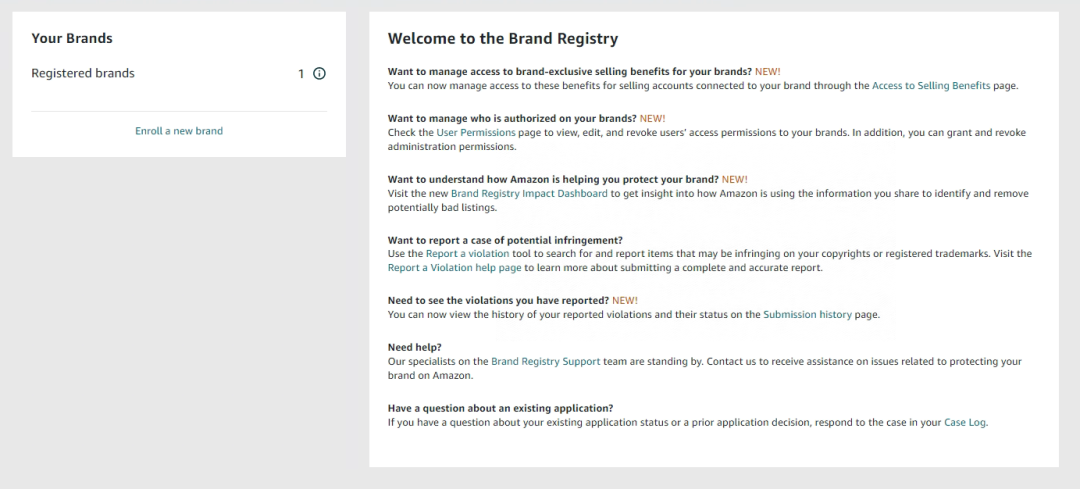The height and width of the screenshot is (489, 1080).
Task: Go to the User Permissions page link
Action: [x=476, y=132]
